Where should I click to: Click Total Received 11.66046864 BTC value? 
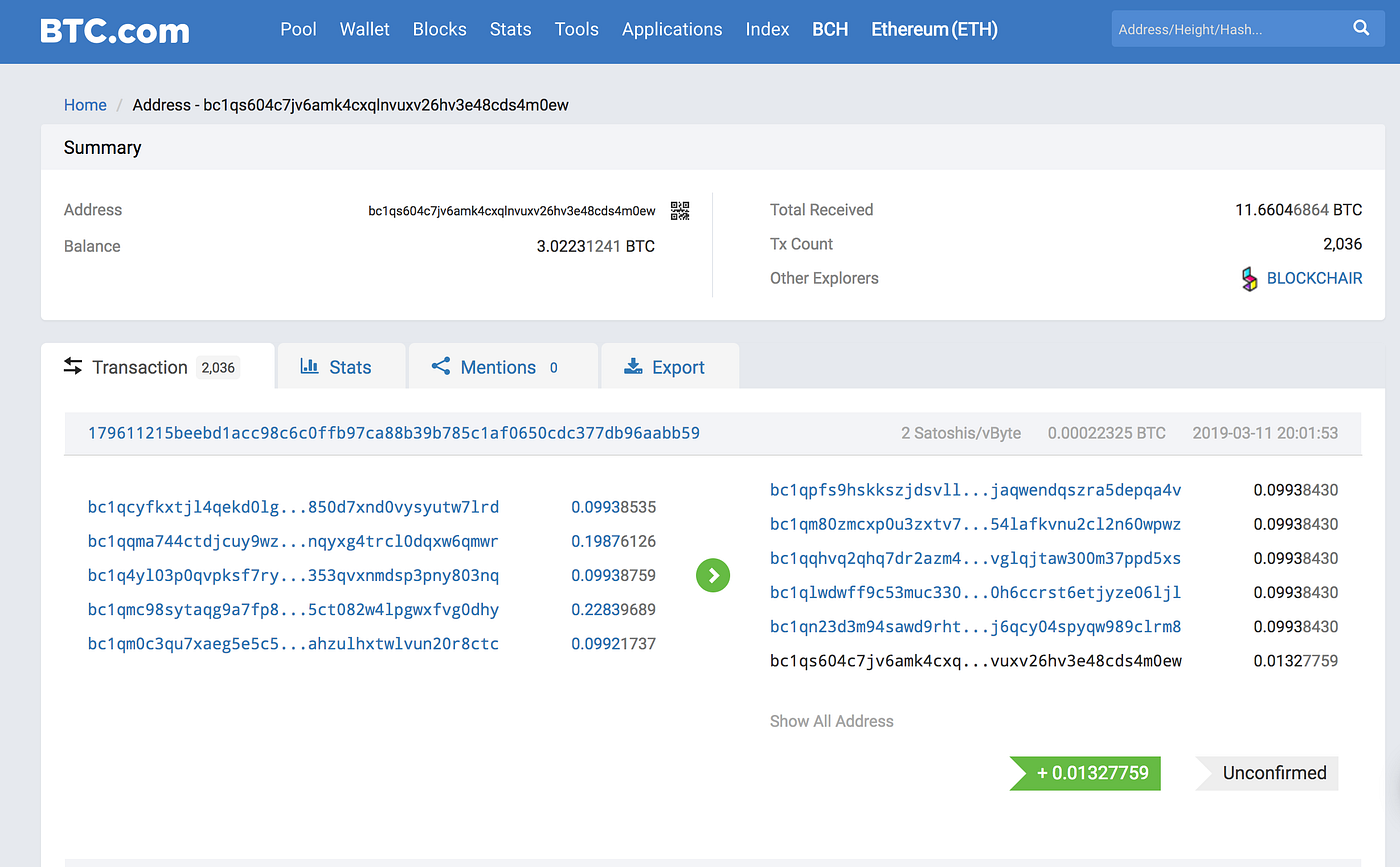1298,210
